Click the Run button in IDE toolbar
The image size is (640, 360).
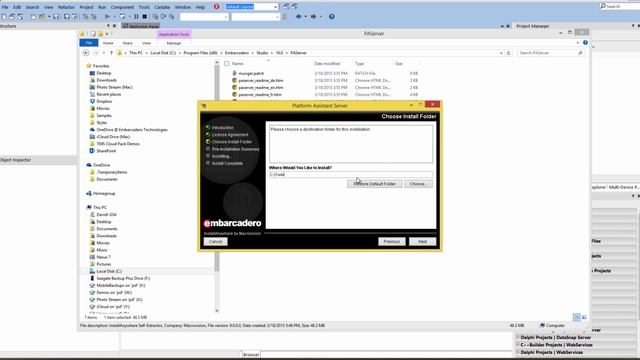[107, 17]
